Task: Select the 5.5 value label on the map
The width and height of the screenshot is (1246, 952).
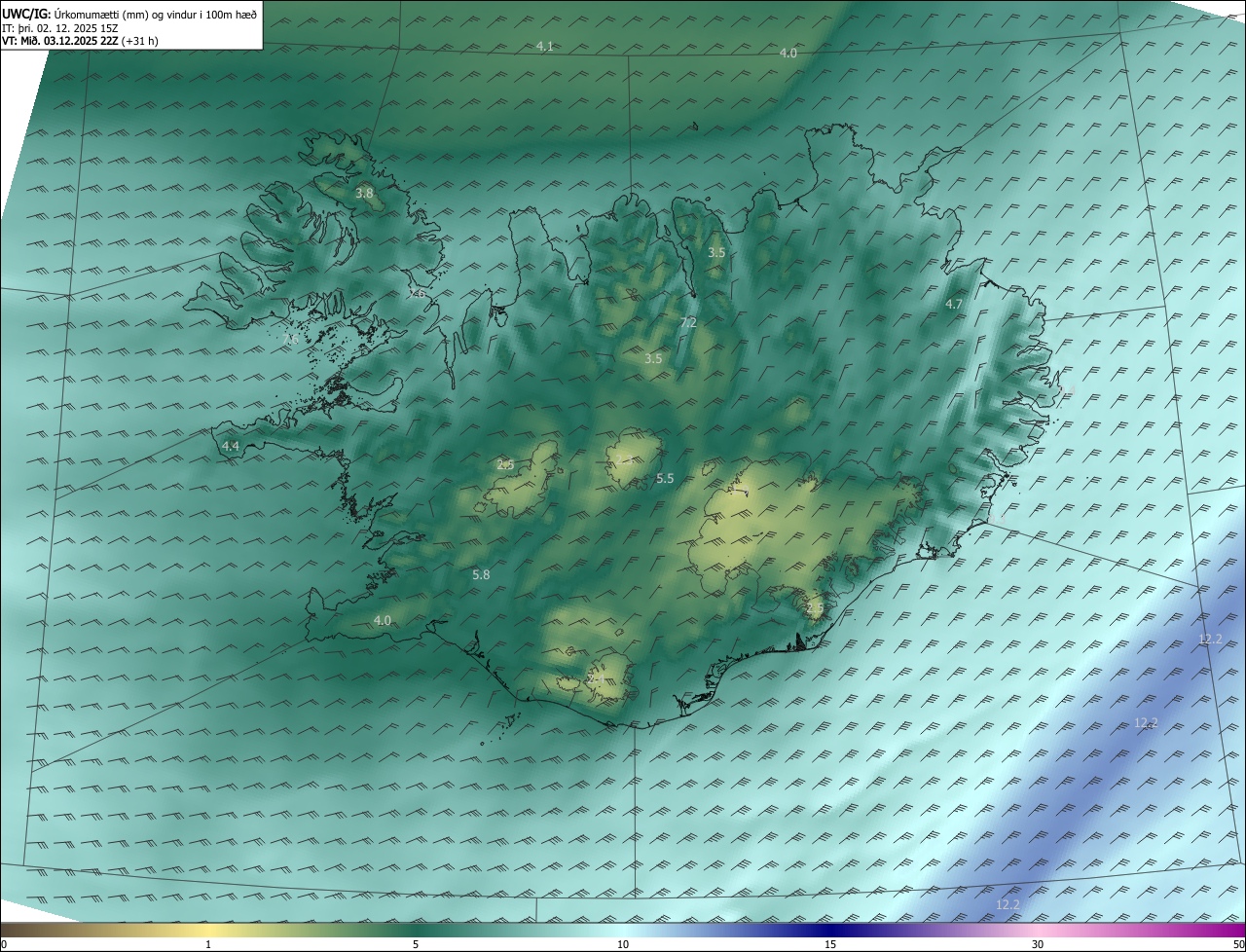Action: (x=665, y=478)
